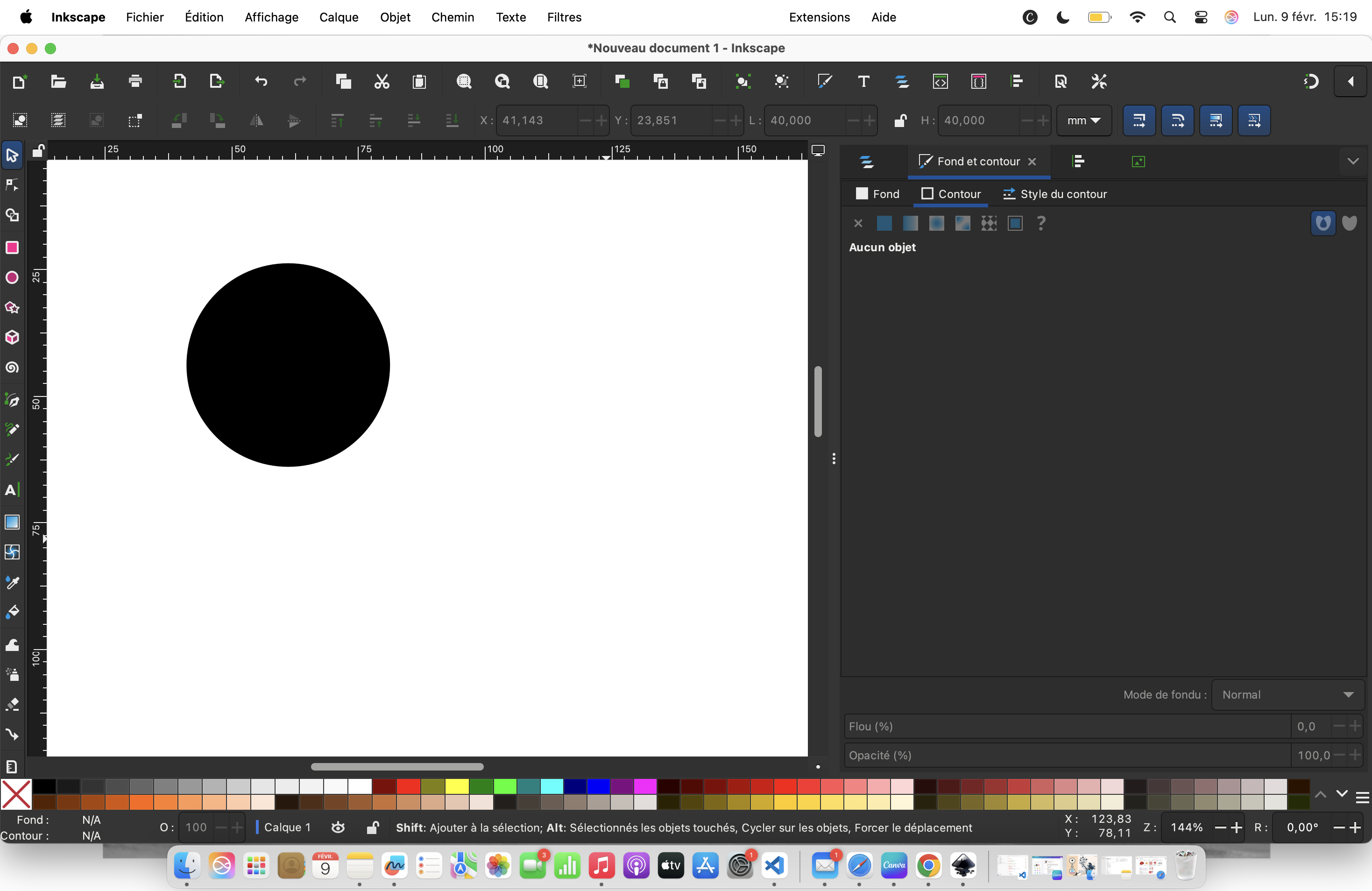The image size is (1372, 891).
Task: Pick the yellow swatch in palette
Action: pyautogui.click(x=457, y=786)
